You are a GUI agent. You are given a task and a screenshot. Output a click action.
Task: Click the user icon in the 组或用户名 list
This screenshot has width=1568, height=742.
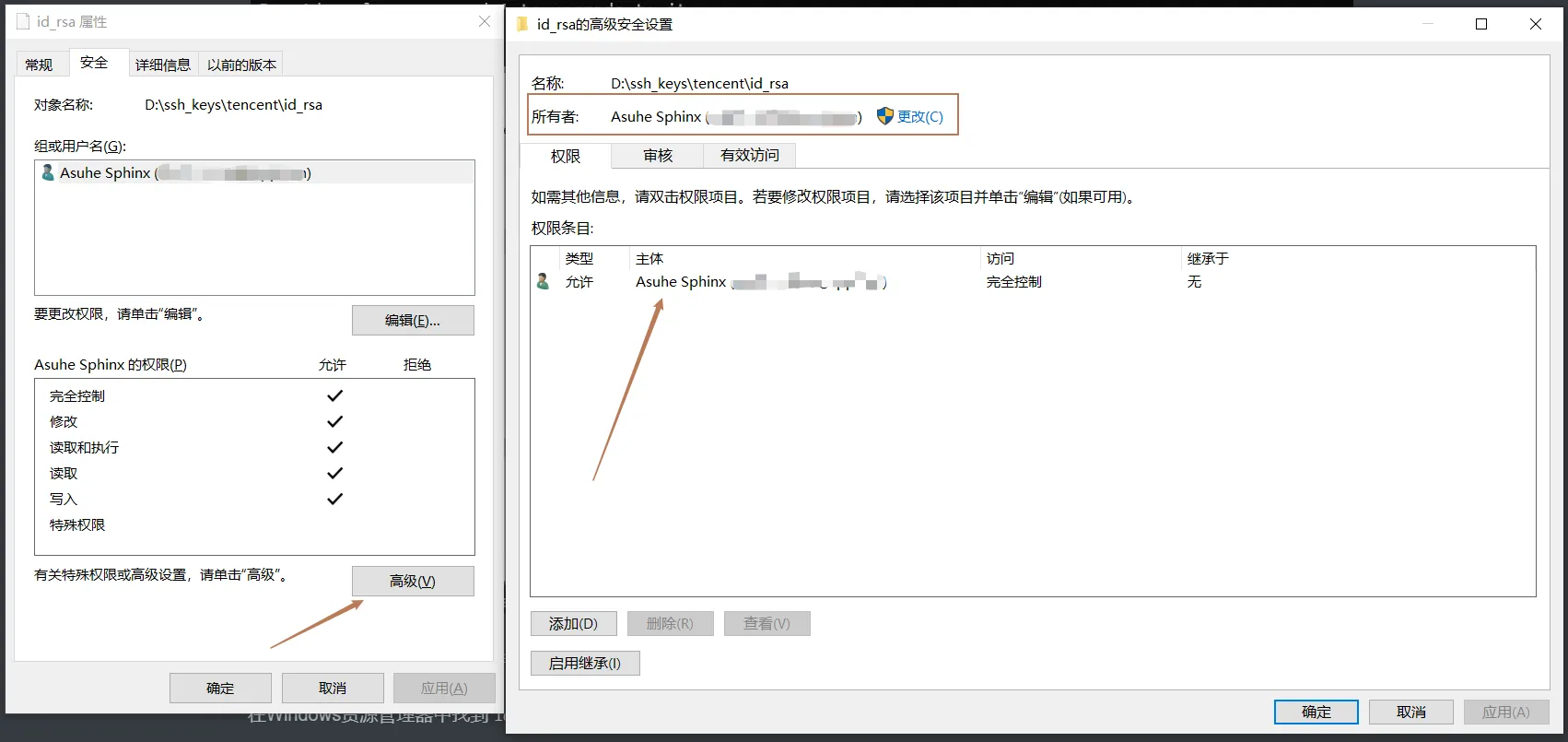tap(48, 173)
